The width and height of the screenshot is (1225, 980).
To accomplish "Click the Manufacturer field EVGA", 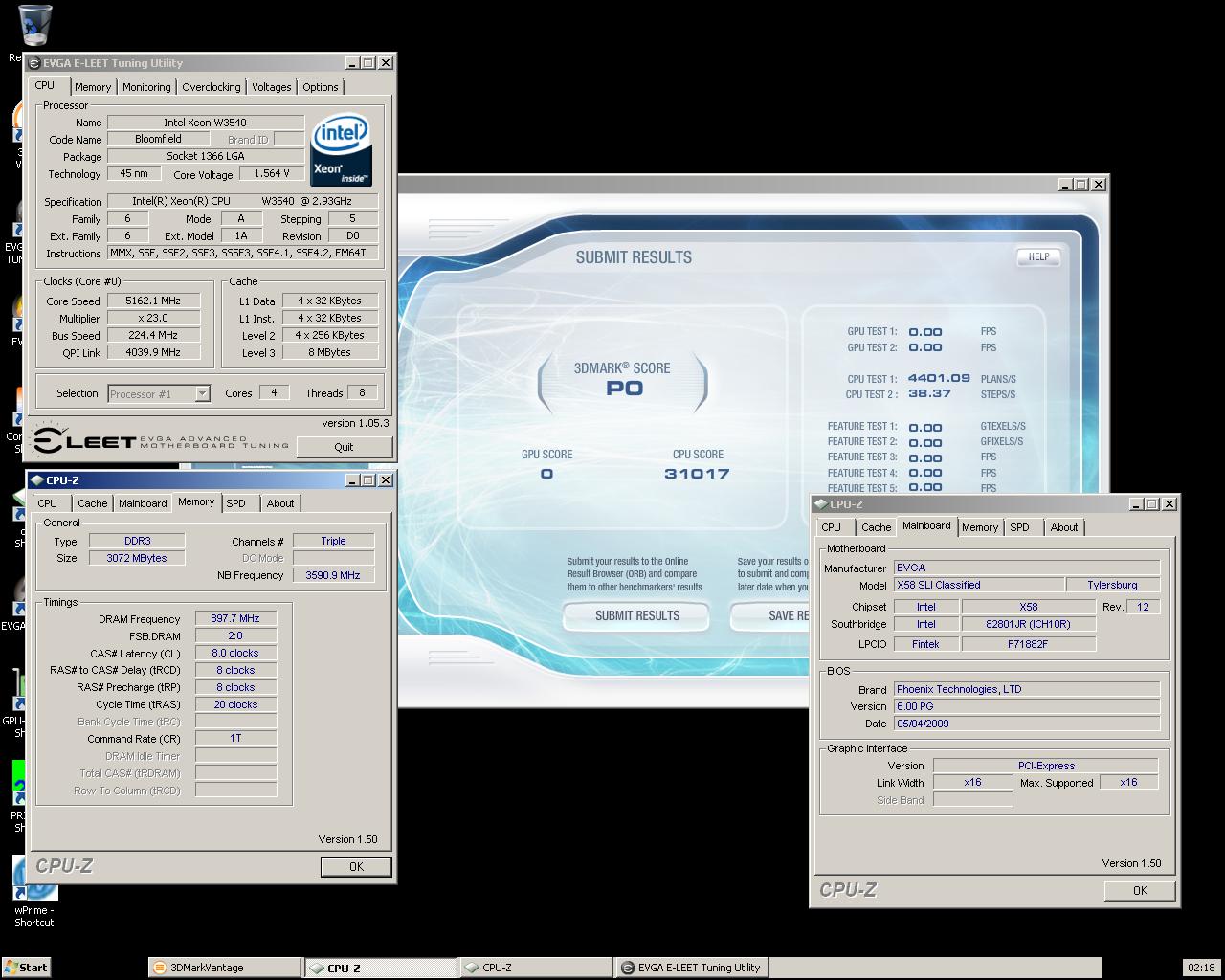I will tap(1027, 568).
